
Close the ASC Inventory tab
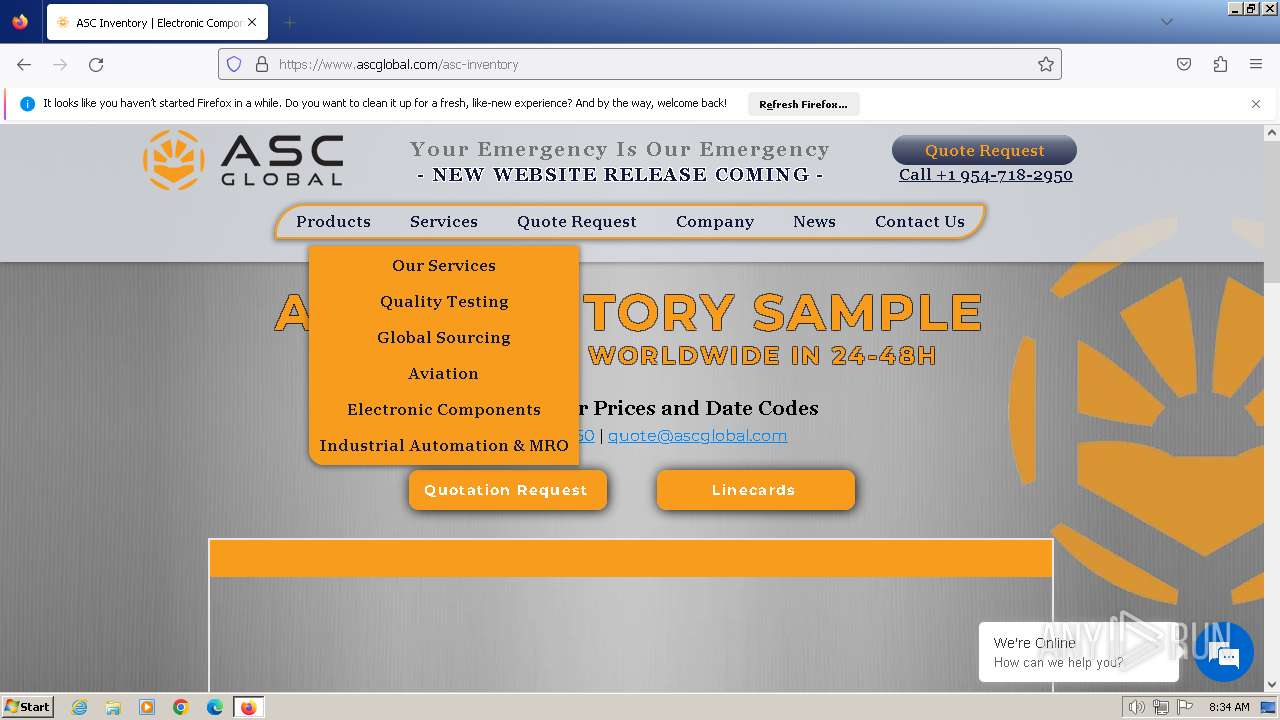tap(252, 22)
